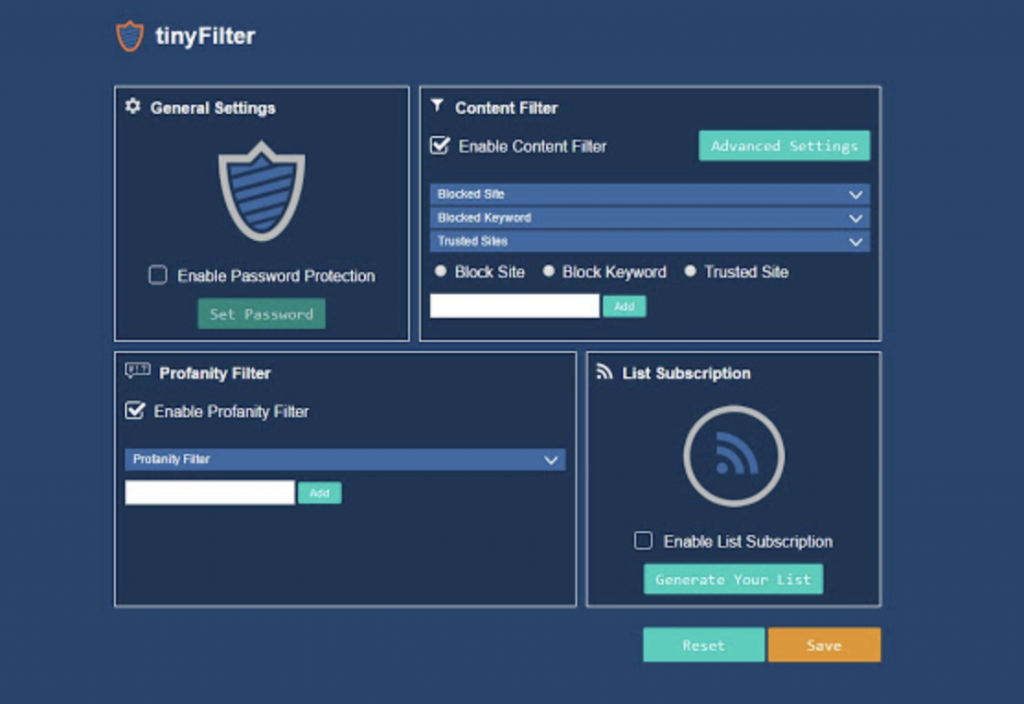Open the Blocked Keyword dropdown chevron
The width and height of the screenshot is (1024, 704).
point(856,218)
